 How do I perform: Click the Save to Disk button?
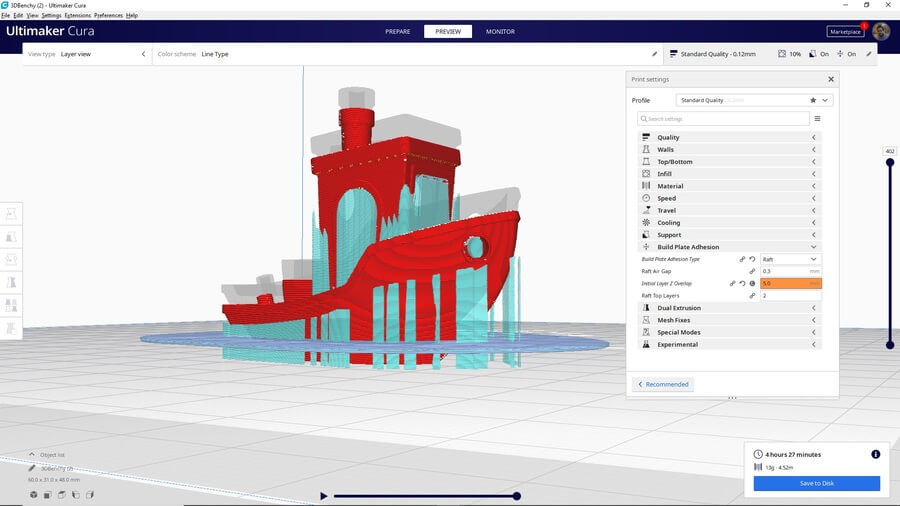[816, 484]
